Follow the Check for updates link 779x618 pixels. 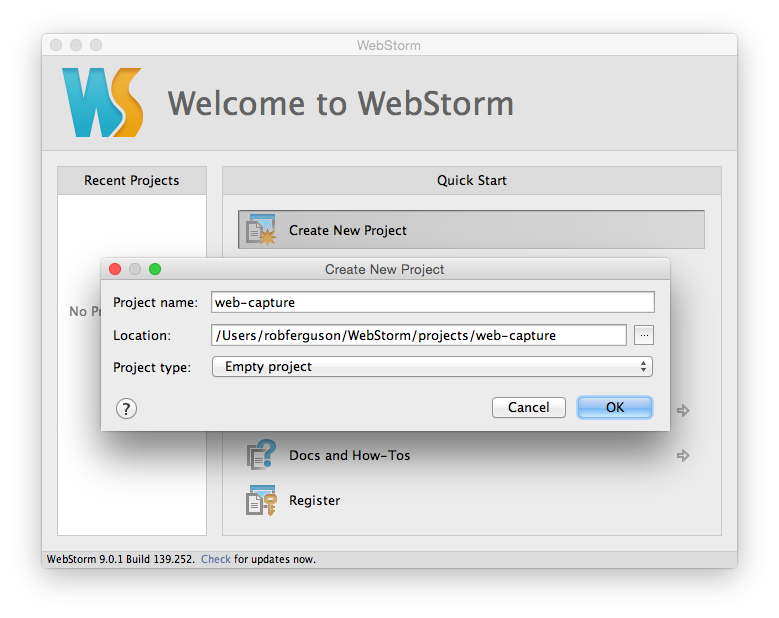(x=216, y=559)
